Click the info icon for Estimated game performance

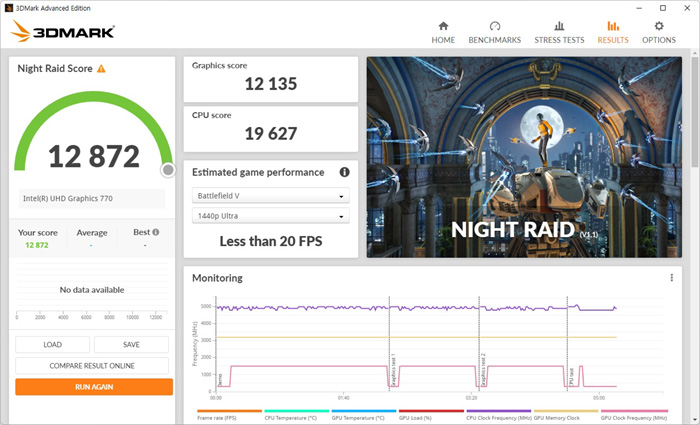[344, 172]
